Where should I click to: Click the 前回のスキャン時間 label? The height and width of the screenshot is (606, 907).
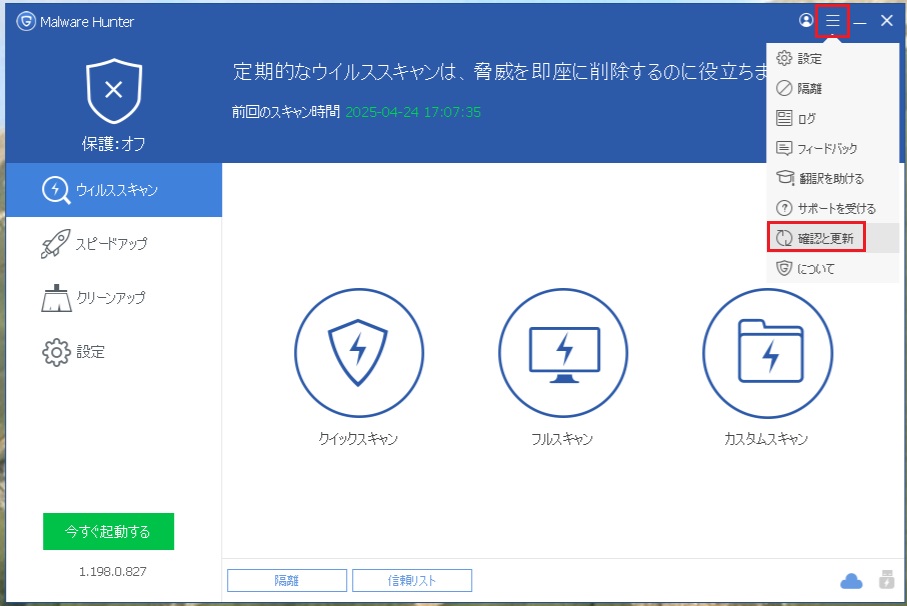point(286,112)
